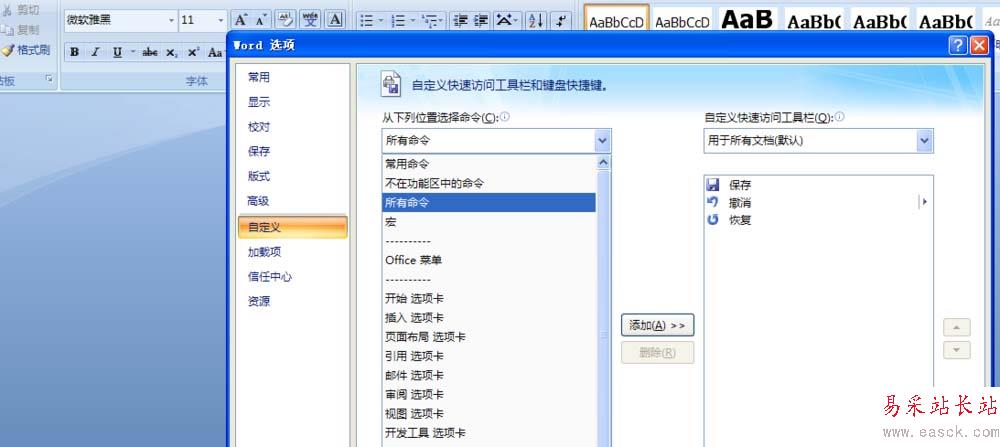Viewport: 1000px width, 447px height.
Task: Click the Multilevel List icon
Action: click(430, 20)
